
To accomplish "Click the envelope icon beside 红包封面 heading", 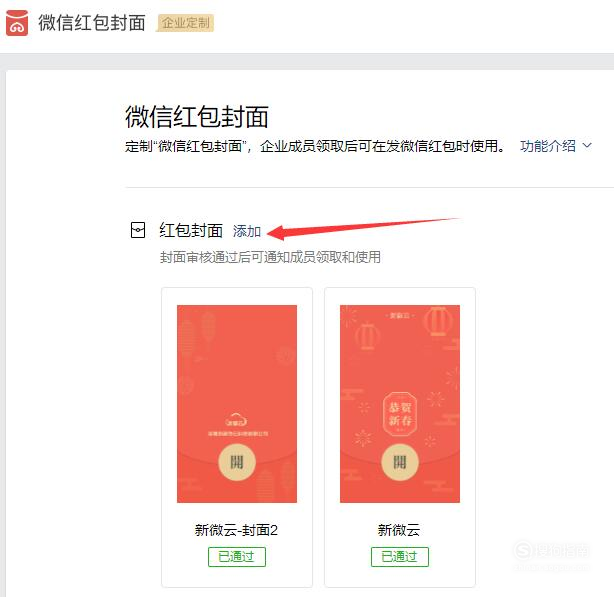I will click(x=137, y=230).
